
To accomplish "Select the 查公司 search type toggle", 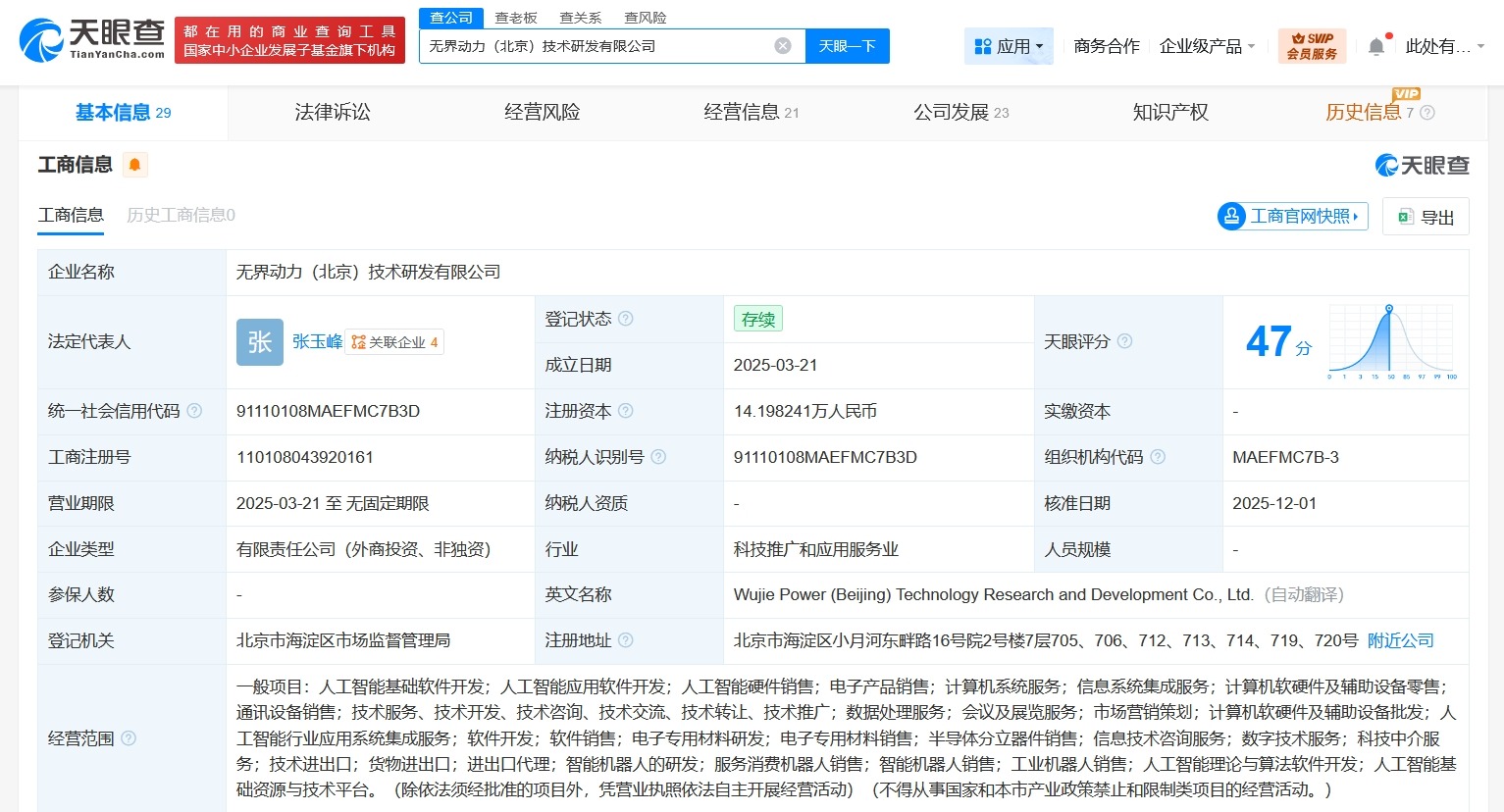I will click(450, 17).
